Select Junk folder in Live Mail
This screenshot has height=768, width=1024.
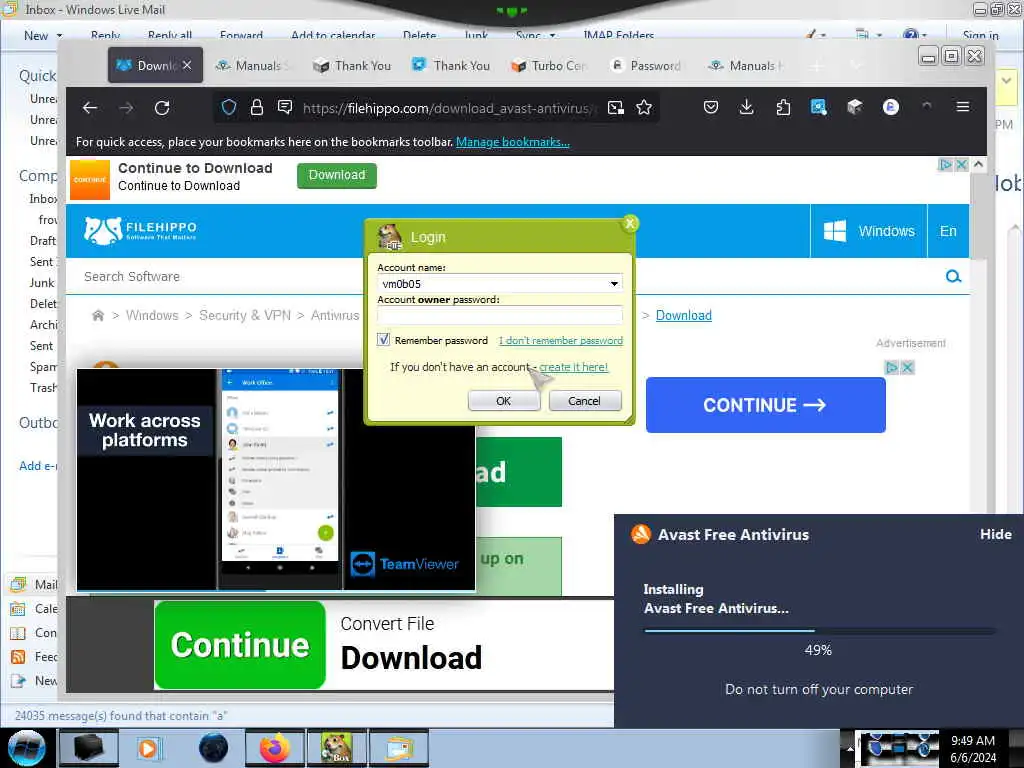click(42, 283)
